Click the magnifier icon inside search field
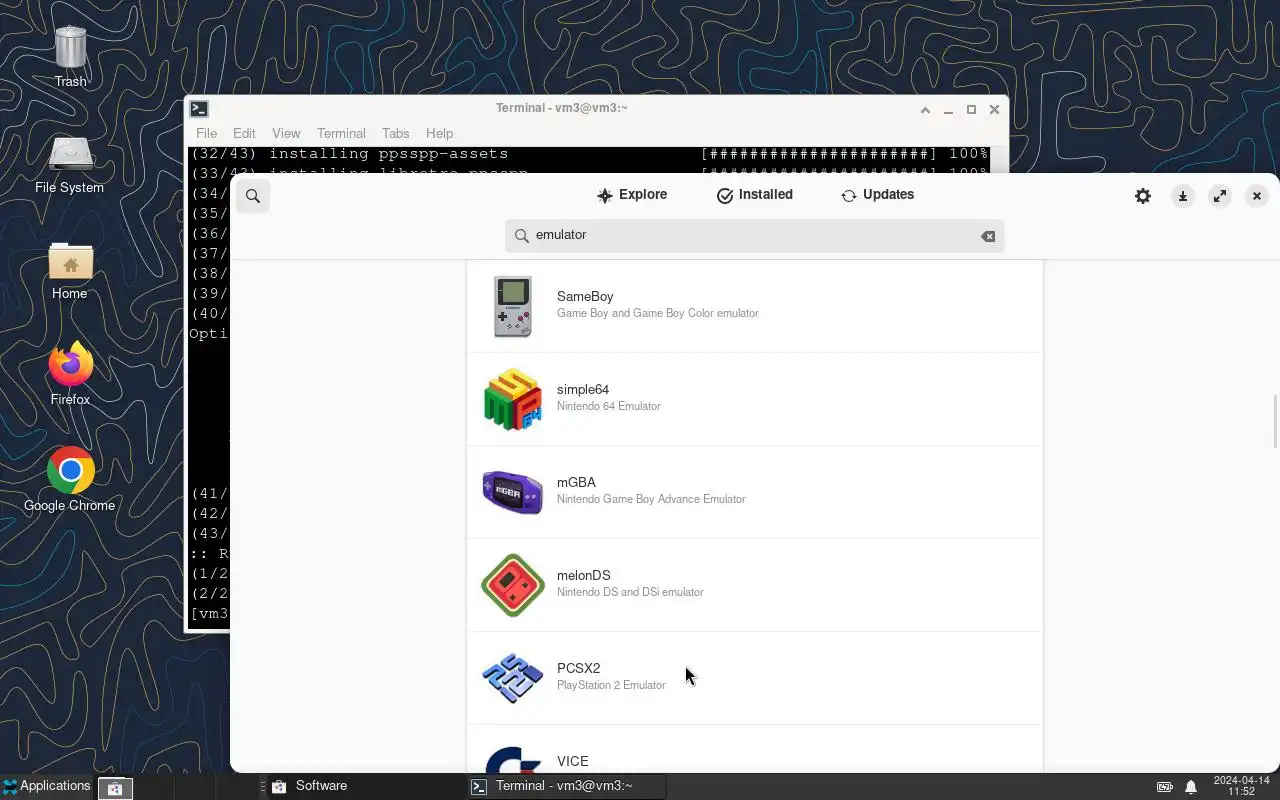 click(521, 235)
